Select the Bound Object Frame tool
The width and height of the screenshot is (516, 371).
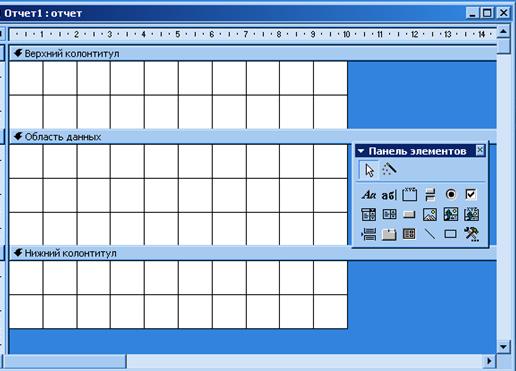471,214
